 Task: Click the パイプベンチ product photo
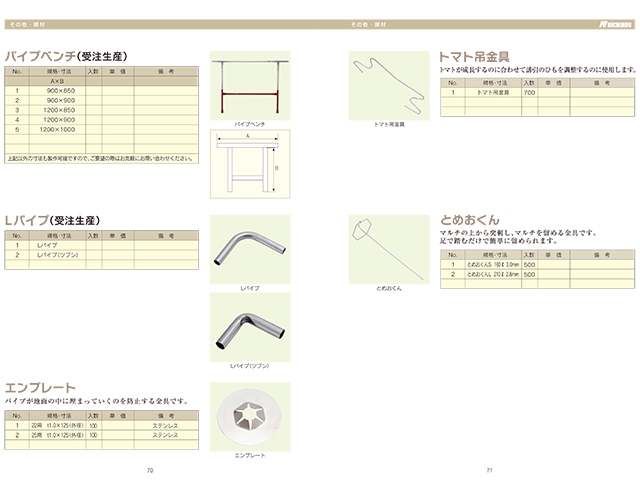250,85
